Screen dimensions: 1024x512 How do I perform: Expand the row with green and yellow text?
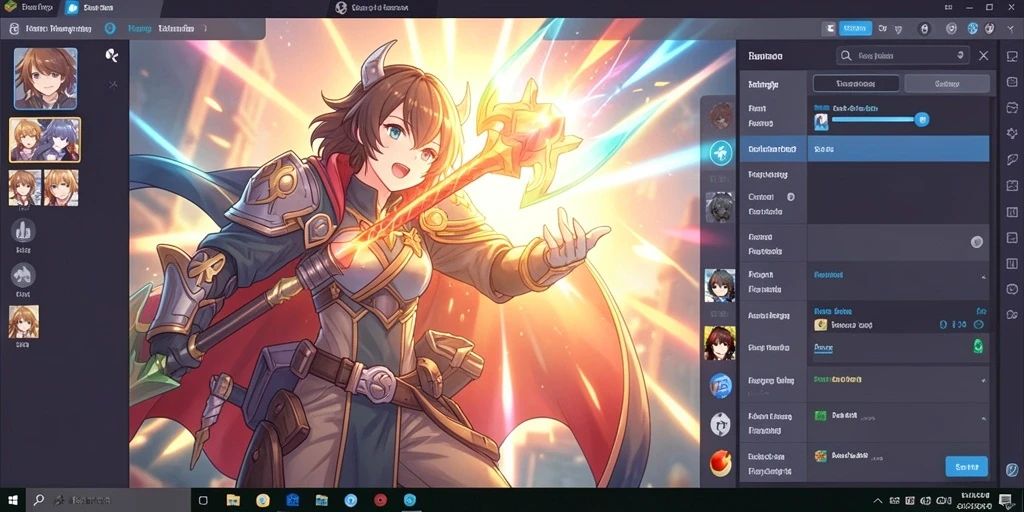983,381
